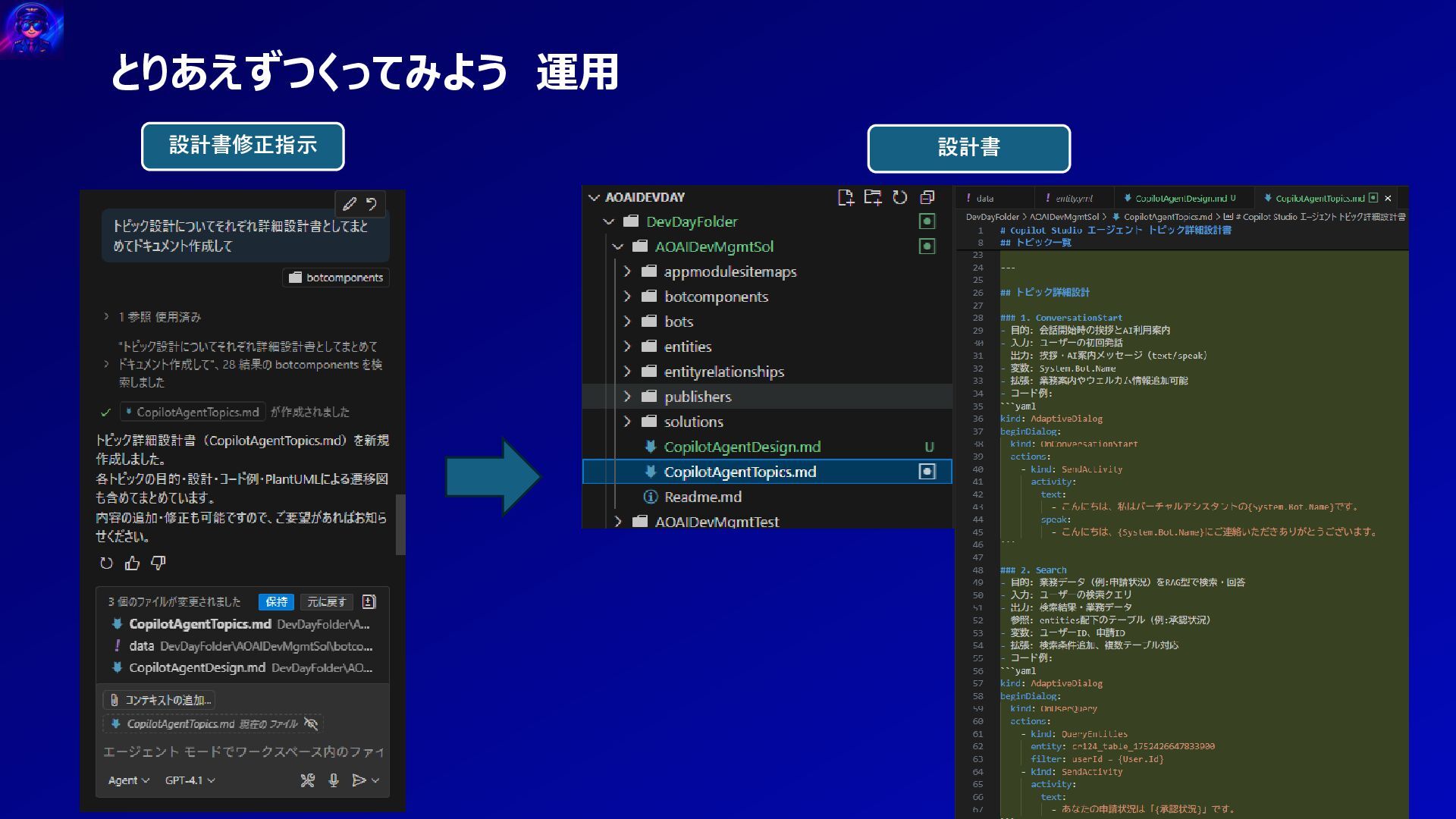Open CopilotAgentTopics.md in changed files list

click(243, 624)
